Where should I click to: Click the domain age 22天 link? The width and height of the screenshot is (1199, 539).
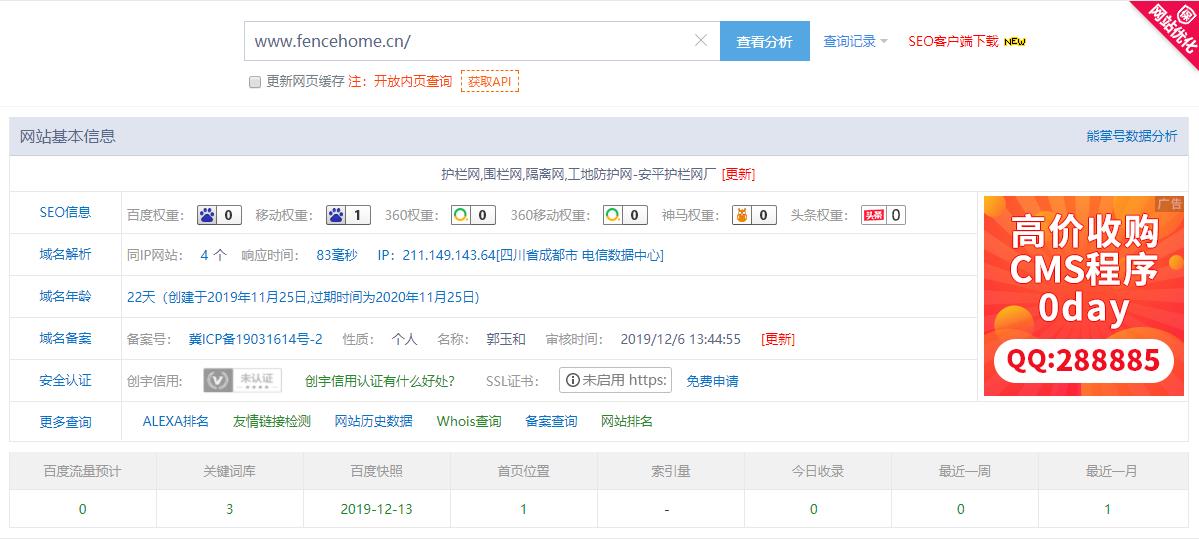(x=303, y=297)
